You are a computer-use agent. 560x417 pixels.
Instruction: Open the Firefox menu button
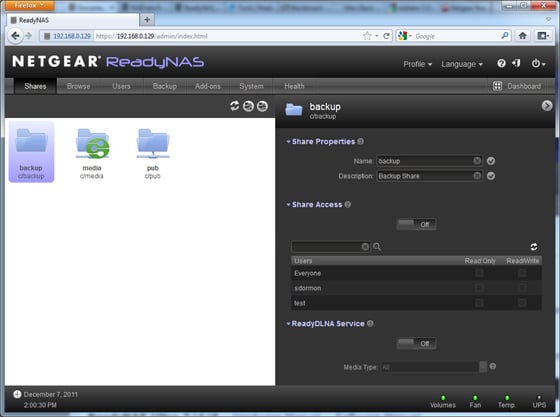pyautogui.click(x=29, y=5)
